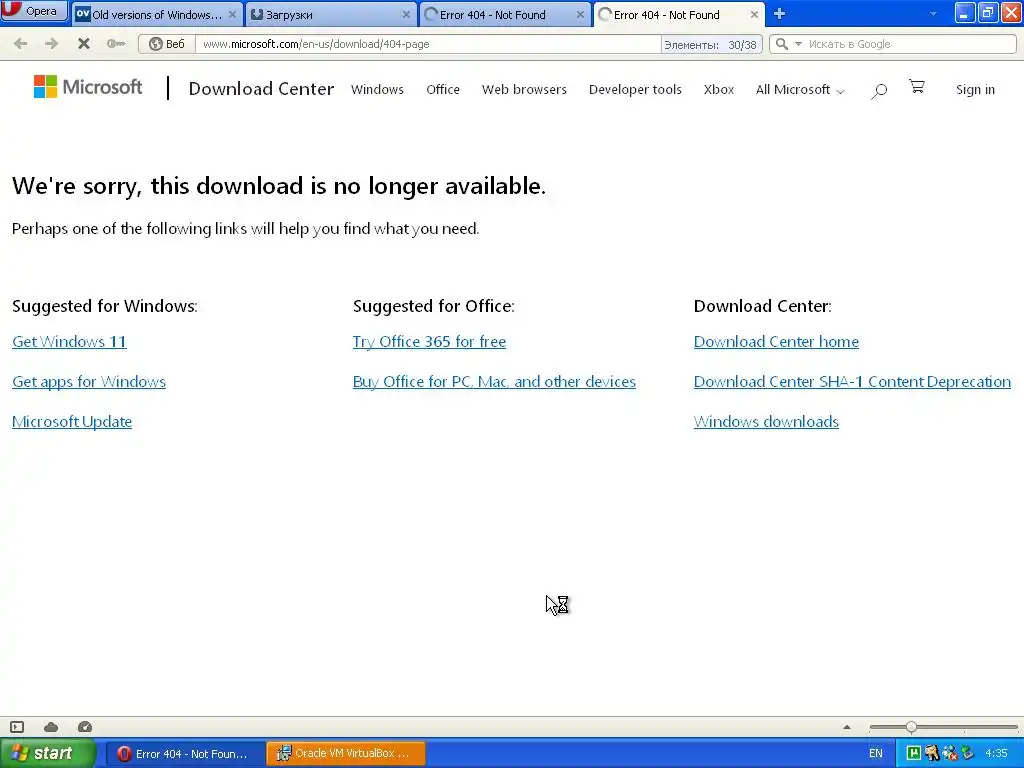The height and width of the screenshot is (768, 1024).
Task: Open the Office nav item
Action: click(443, 89)
